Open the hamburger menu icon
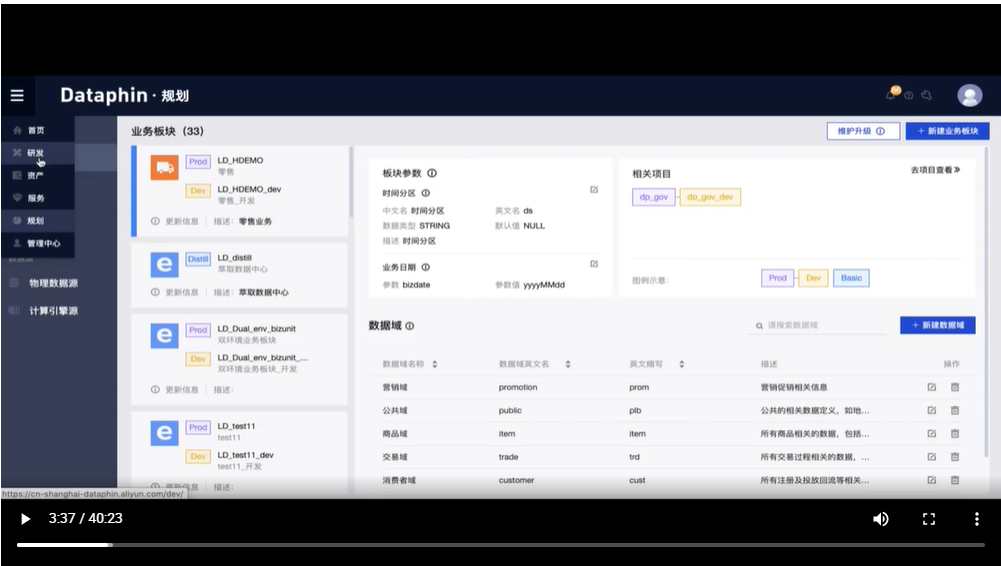1001x566 pixels. click(x=17, y=95)
